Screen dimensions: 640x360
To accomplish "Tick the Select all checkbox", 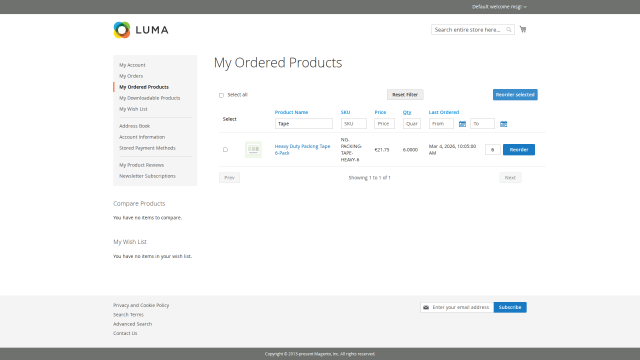I will pyautogui.click(x=221, y=95).
